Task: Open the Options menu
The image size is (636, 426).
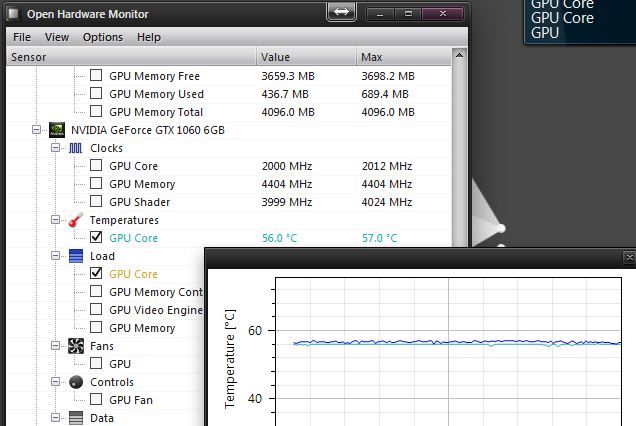Action: click(103, 37)
